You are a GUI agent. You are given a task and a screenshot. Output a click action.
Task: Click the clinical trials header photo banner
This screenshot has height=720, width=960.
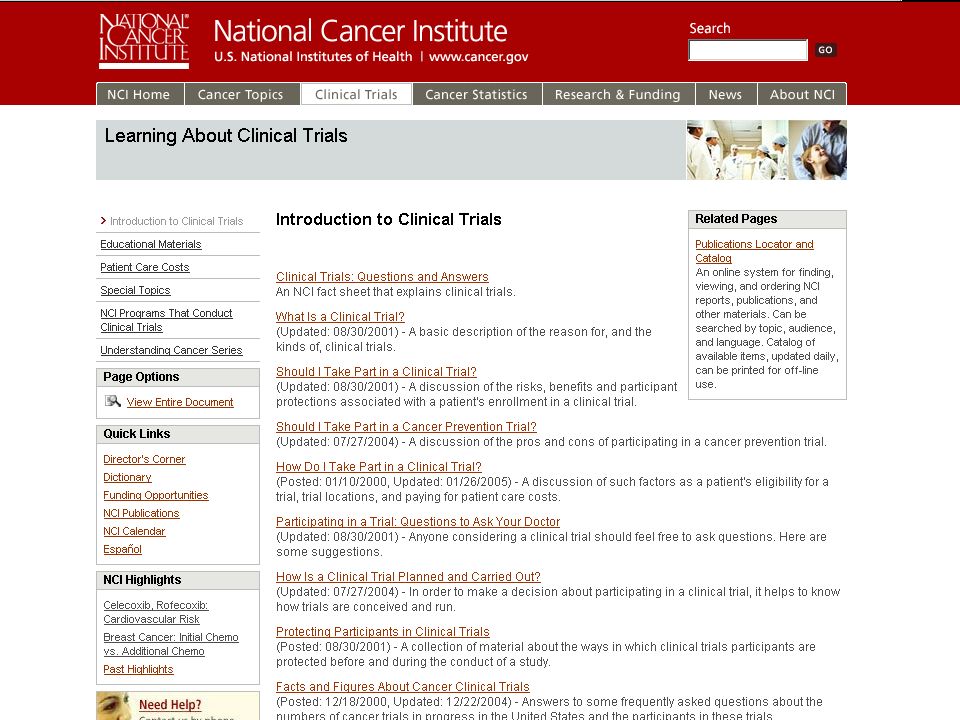767,150
